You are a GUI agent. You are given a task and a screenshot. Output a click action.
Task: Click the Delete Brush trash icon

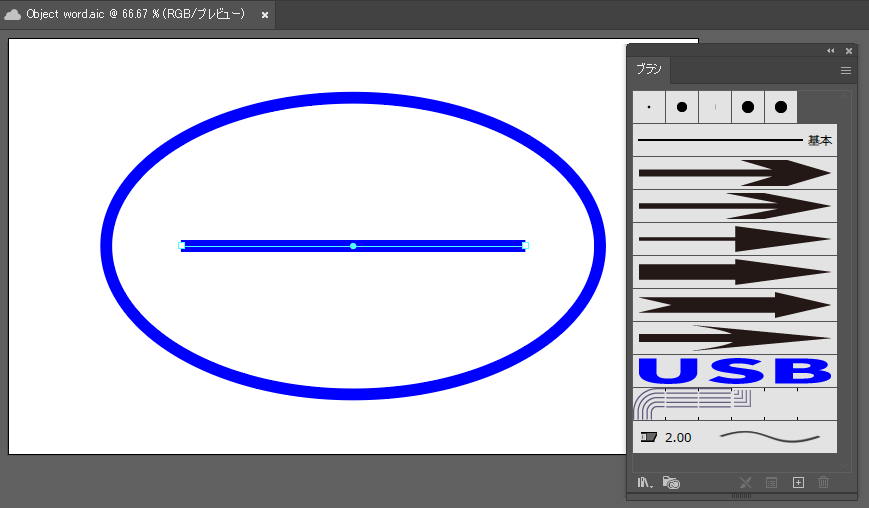coord(824,483)
